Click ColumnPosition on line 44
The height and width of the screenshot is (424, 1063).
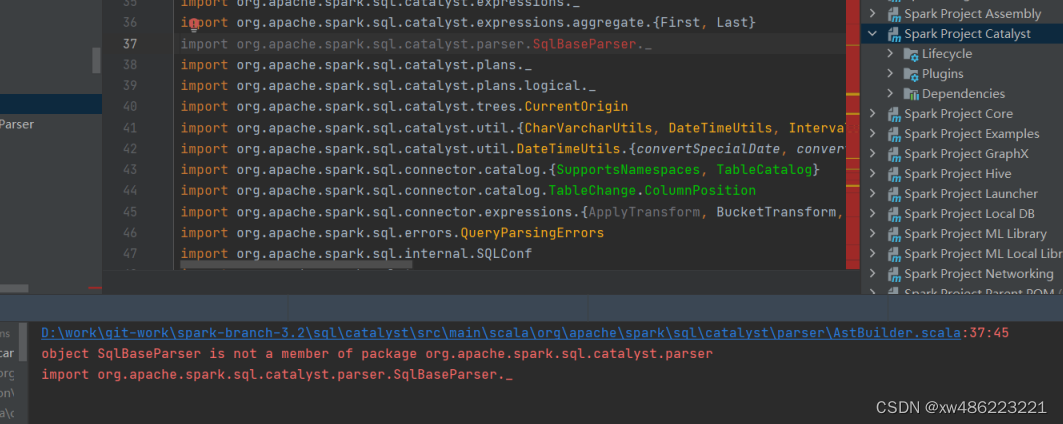(700, 191)
